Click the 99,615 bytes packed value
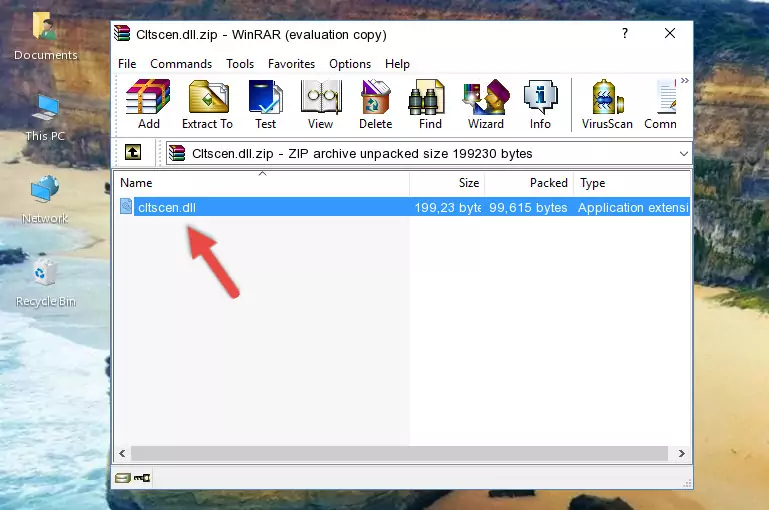This screenshot has width=769, height=510. [528, 207]
